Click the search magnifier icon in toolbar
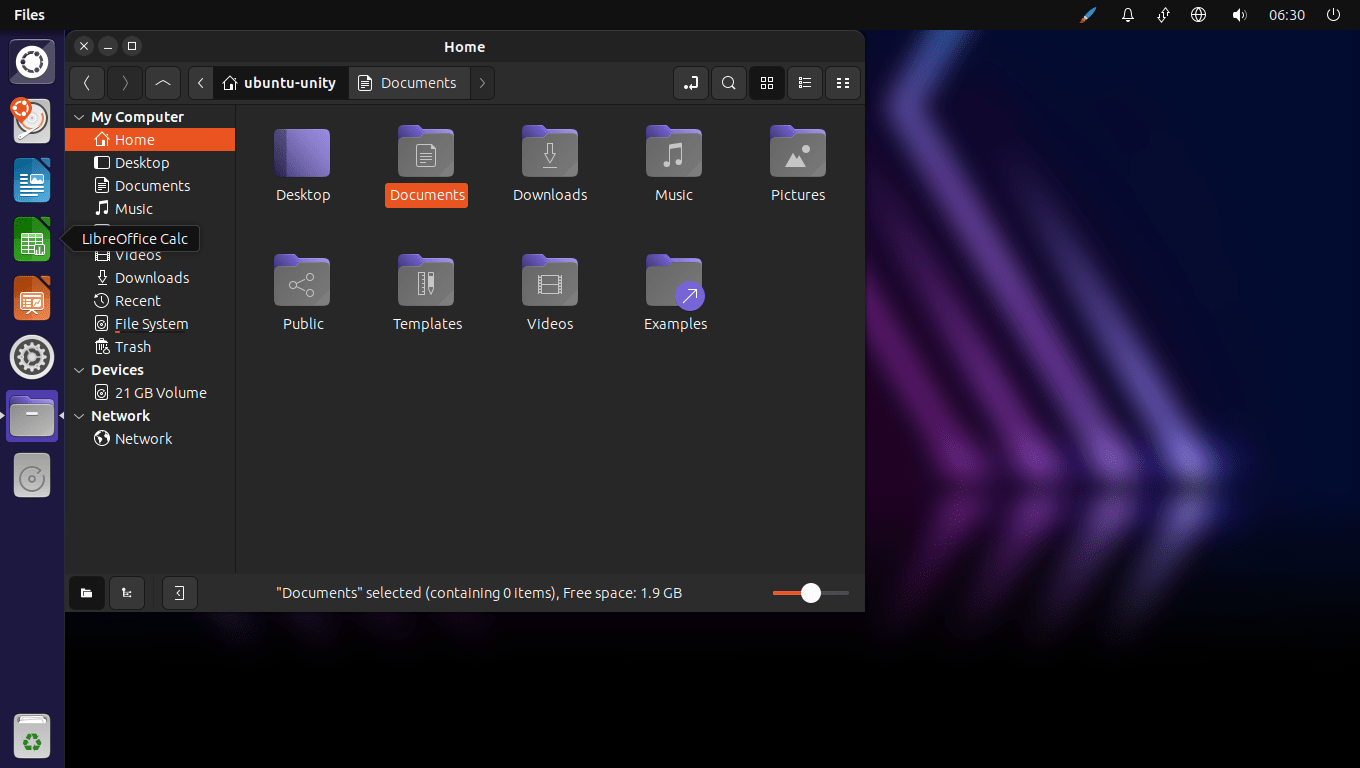 tap(729, 83)
